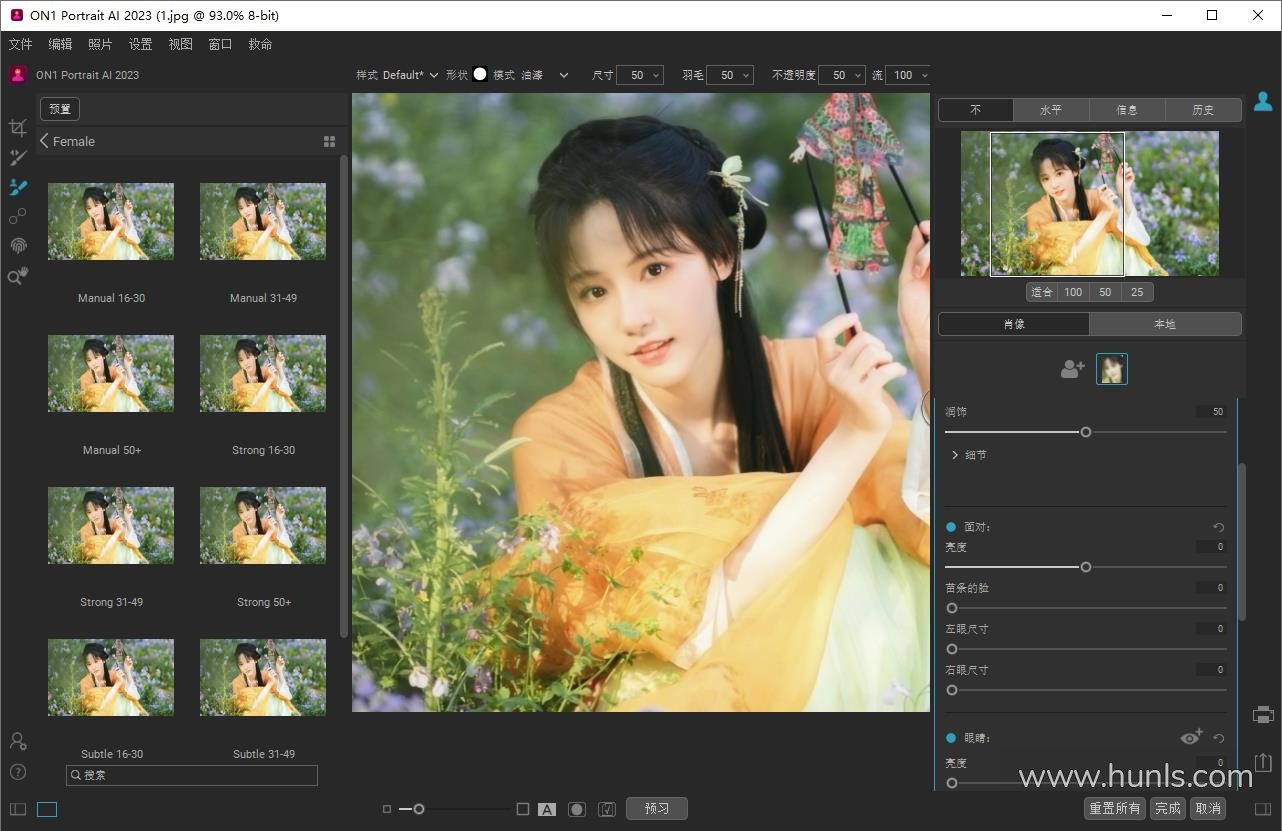Select the zoom and pan view tool

click(x=17, y=276)
